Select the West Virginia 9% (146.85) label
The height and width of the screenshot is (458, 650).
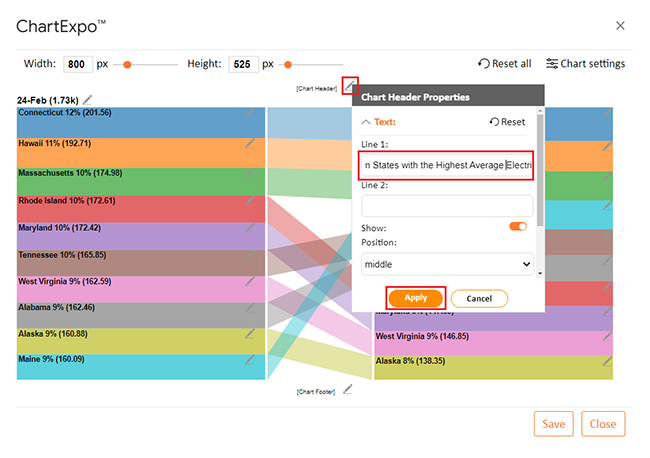[422, 336]
